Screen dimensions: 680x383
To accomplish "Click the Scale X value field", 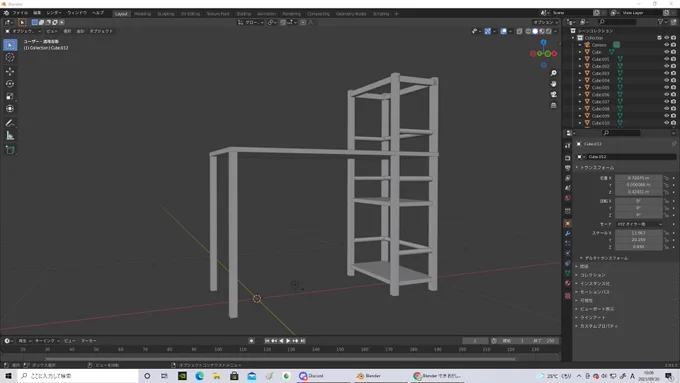I will (x=638, y=233).
